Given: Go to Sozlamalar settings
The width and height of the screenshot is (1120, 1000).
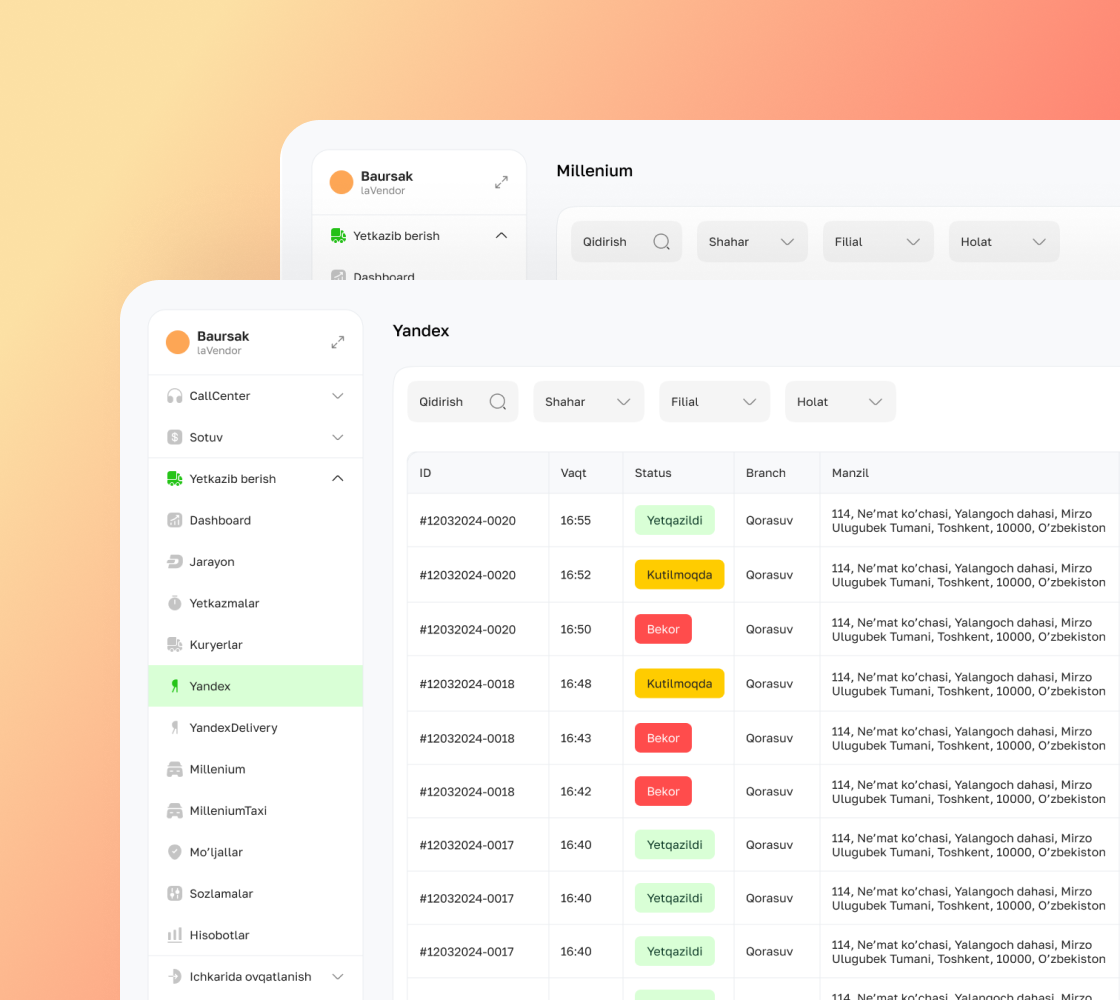Looking at the screenshot, I should tap(255, 893).
